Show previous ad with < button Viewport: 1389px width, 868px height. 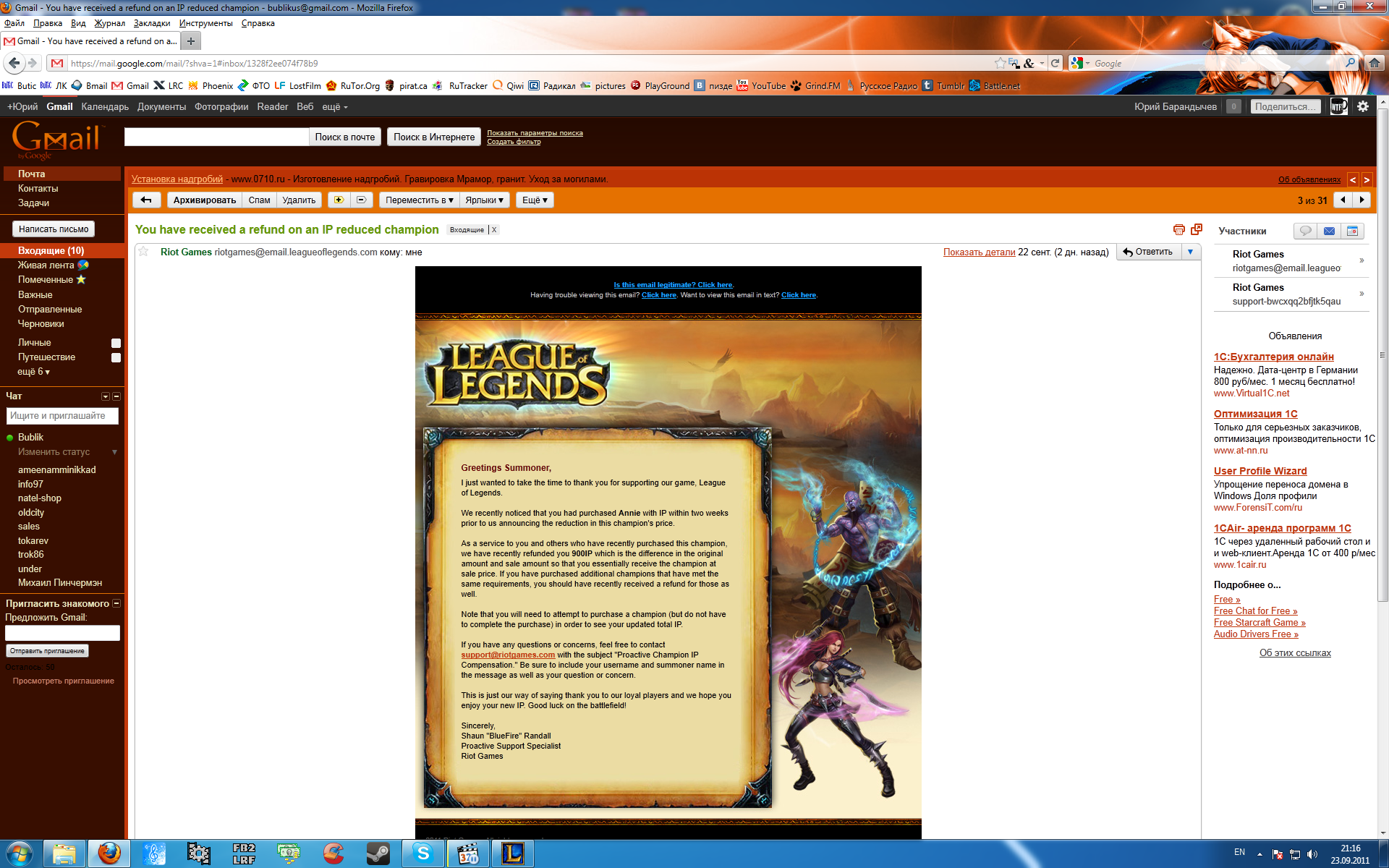(x=1353, y=179)
